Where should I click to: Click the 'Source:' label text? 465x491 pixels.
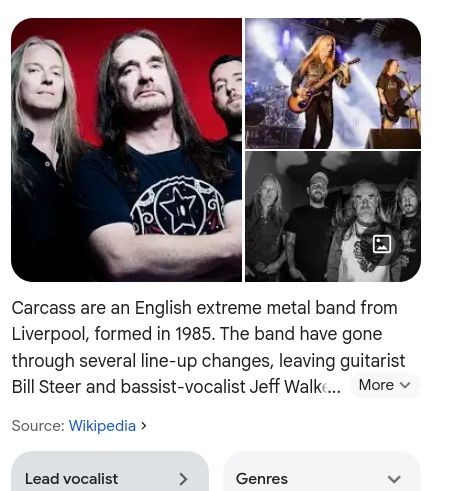(38, 426)
